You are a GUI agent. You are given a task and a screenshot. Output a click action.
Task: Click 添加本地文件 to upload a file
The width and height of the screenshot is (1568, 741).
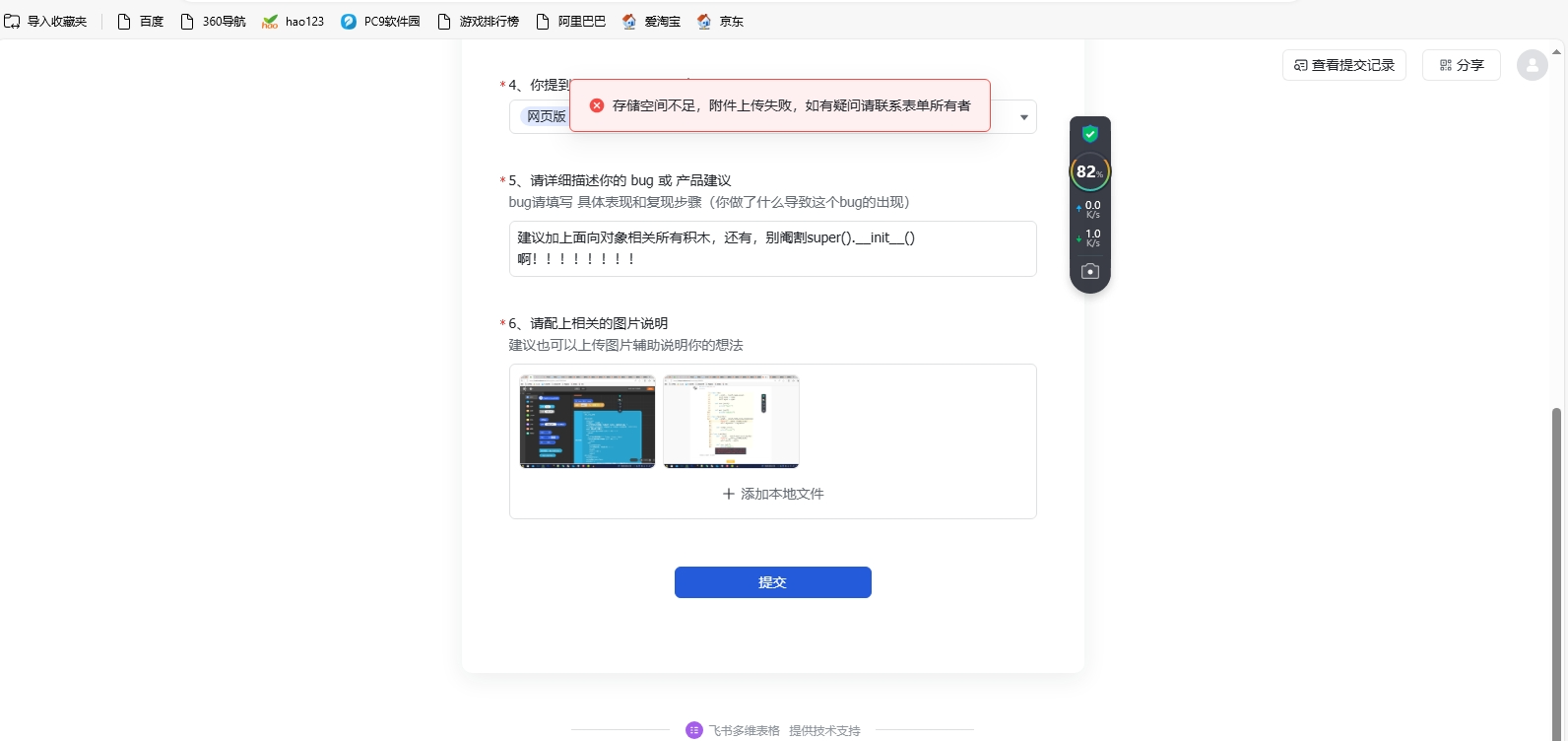[x=773, y=494]
